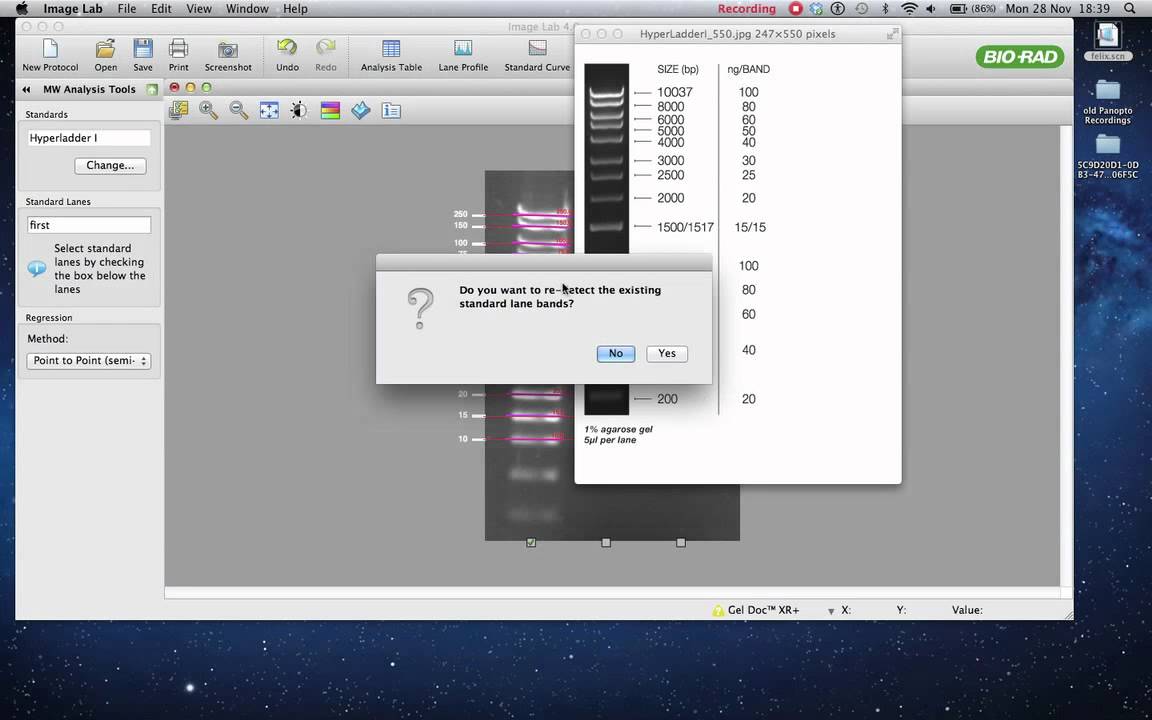Uncheck the first lane standard checkbox

coord(531,542)
